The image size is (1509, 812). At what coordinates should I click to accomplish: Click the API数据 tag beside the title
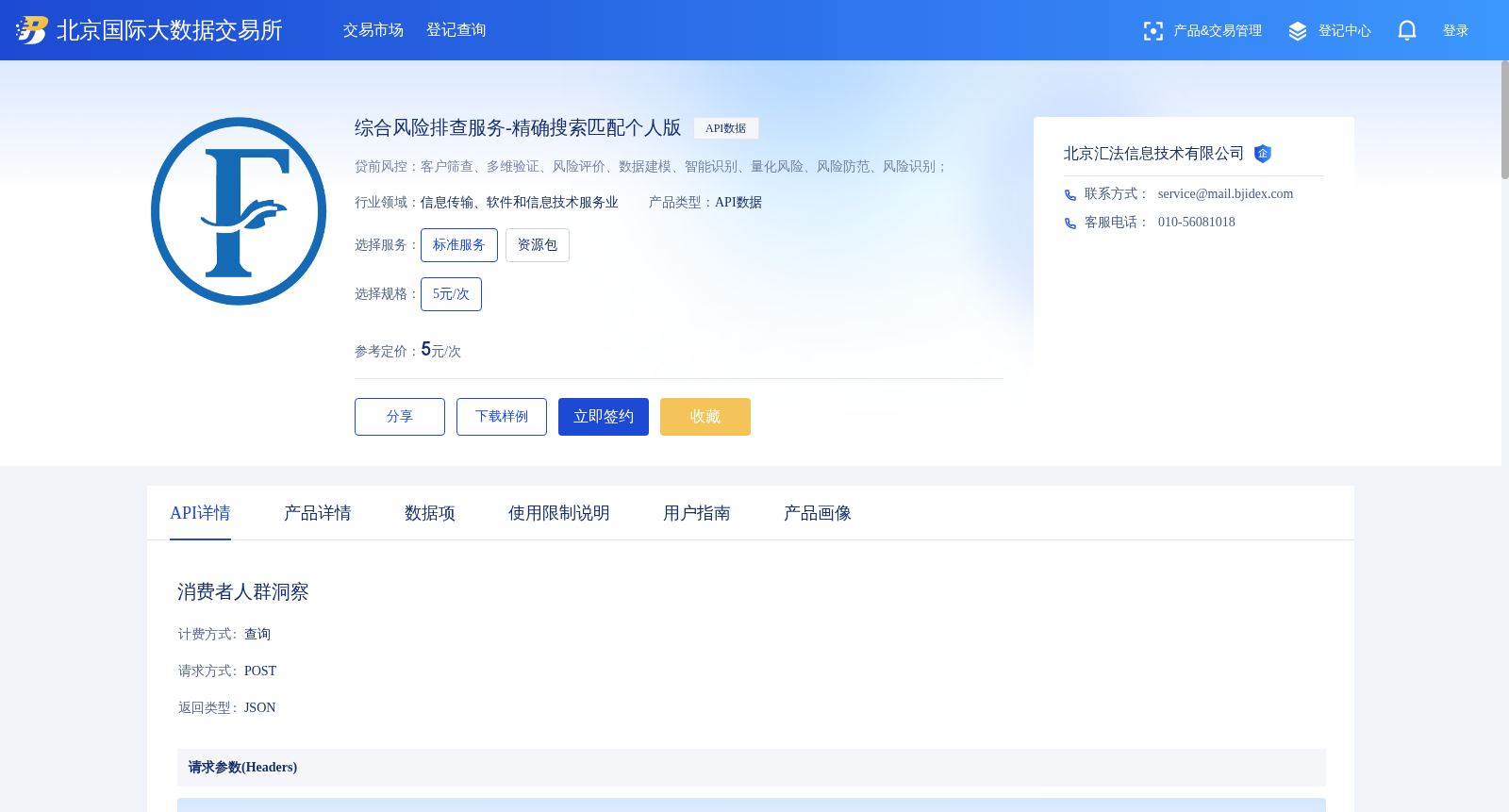point(726,128)
